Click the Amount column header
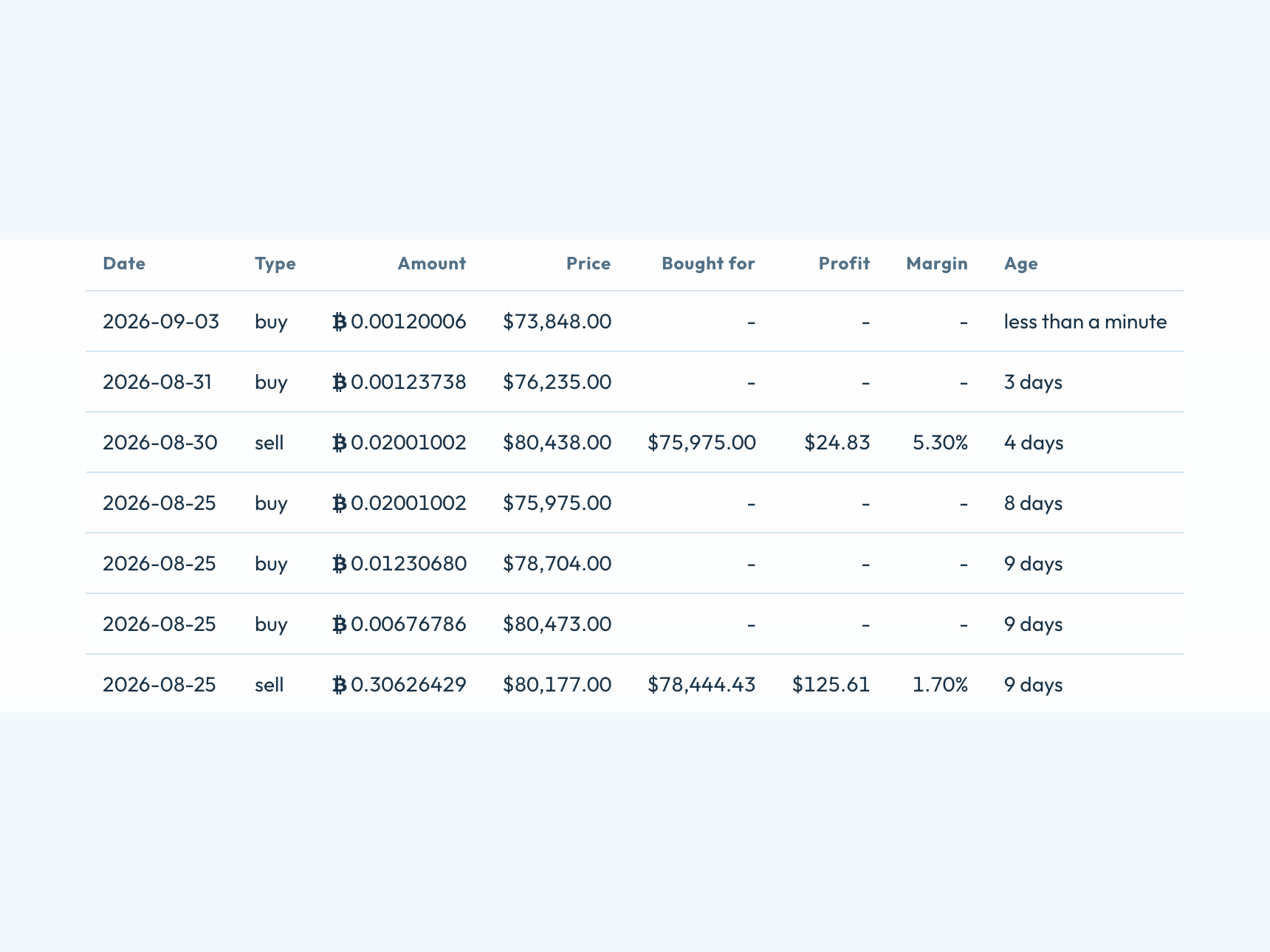The width and height of the screenshot is (1270, 952). coord(432,263)
